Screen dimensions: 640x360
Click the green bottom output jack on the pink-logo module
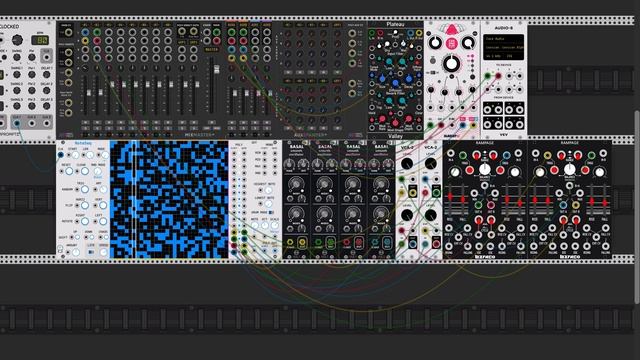pyautogui.click(x=430, y=125)
